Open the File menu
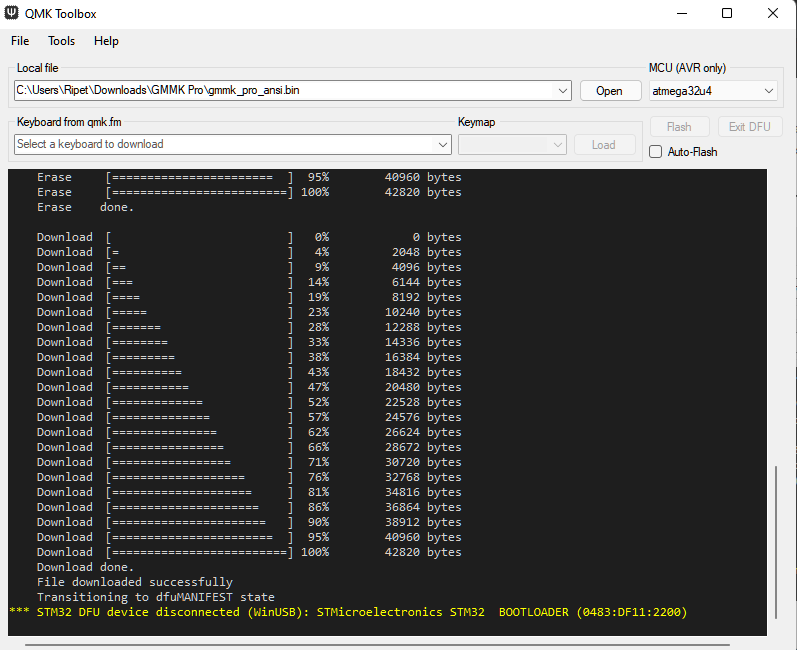Viewport: 797px width, 650px height. pos(20,41)
